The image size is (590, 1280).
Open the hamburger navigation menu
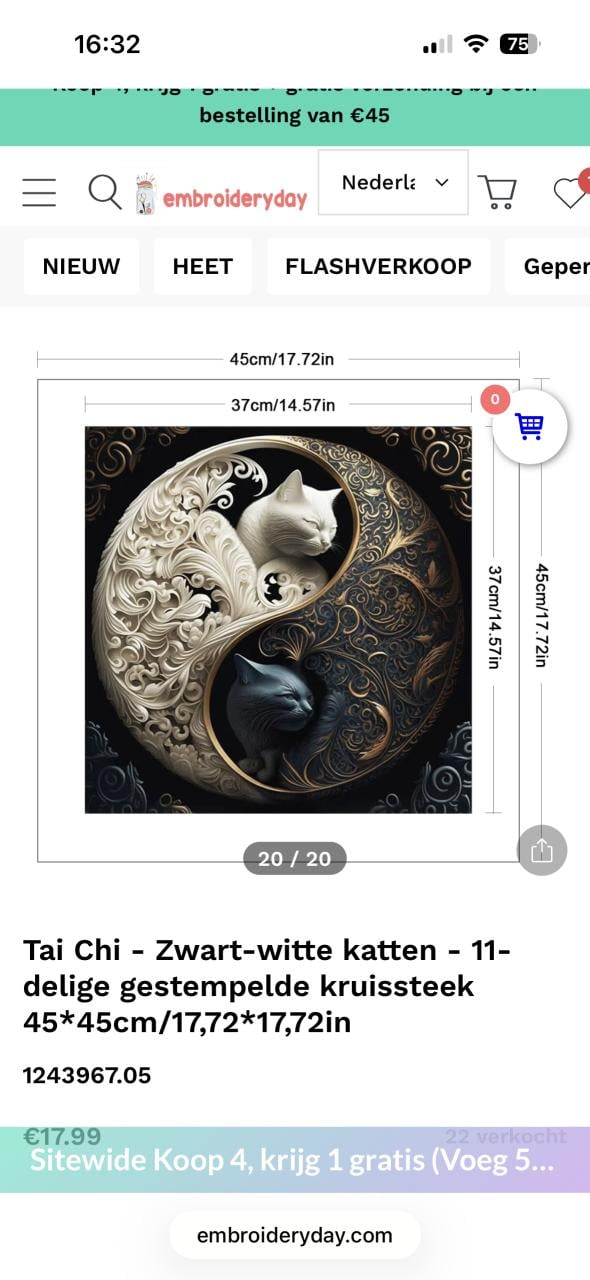point(39,191)
